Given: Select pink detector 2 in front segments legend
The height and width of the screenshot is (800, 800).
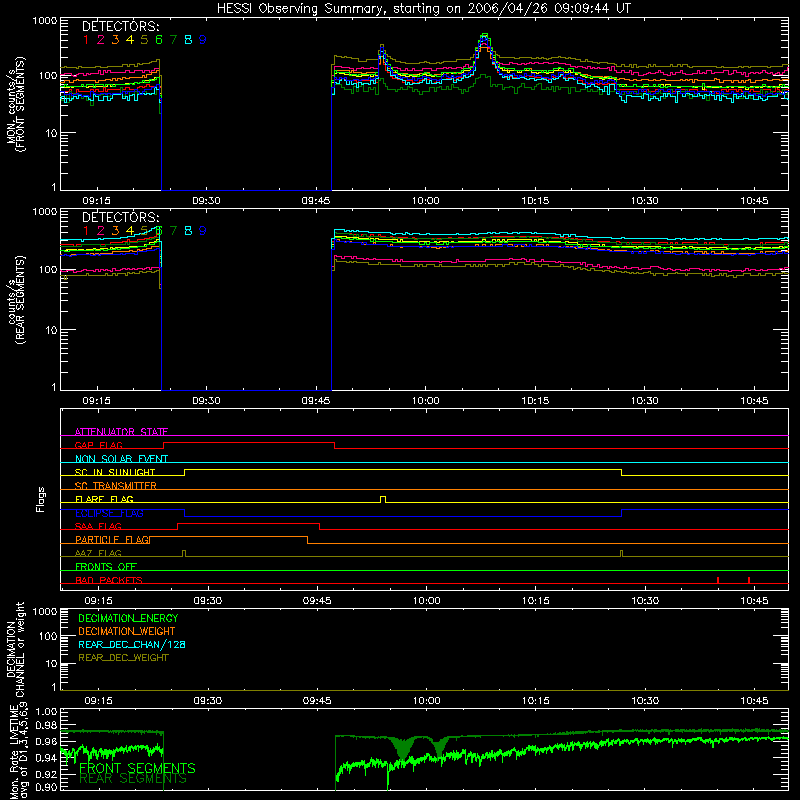Looking at the screenshot, I should [101, 40].
